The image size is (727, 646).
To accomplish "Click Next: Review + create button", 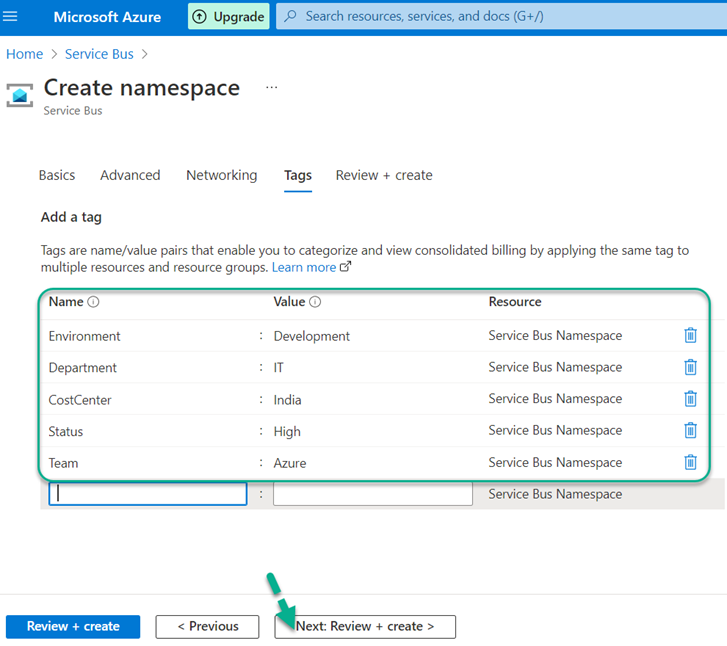I will 365,627.
